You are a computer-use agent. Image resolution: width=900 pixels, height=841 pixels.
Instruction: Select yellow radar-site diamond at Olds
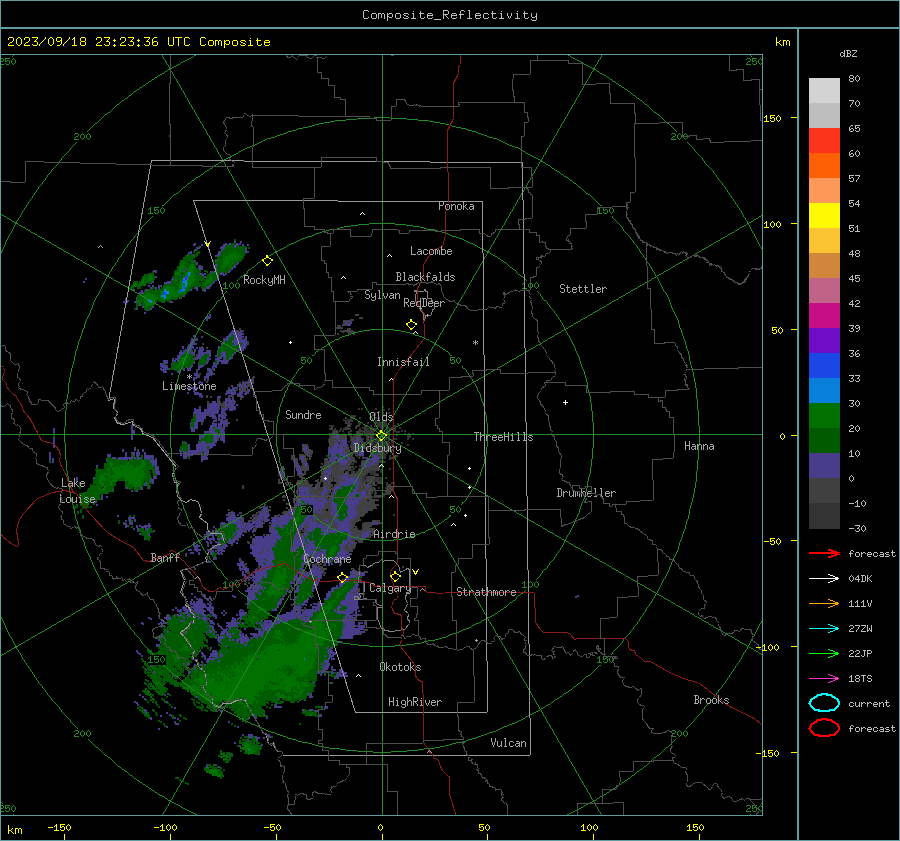point(381,436)
